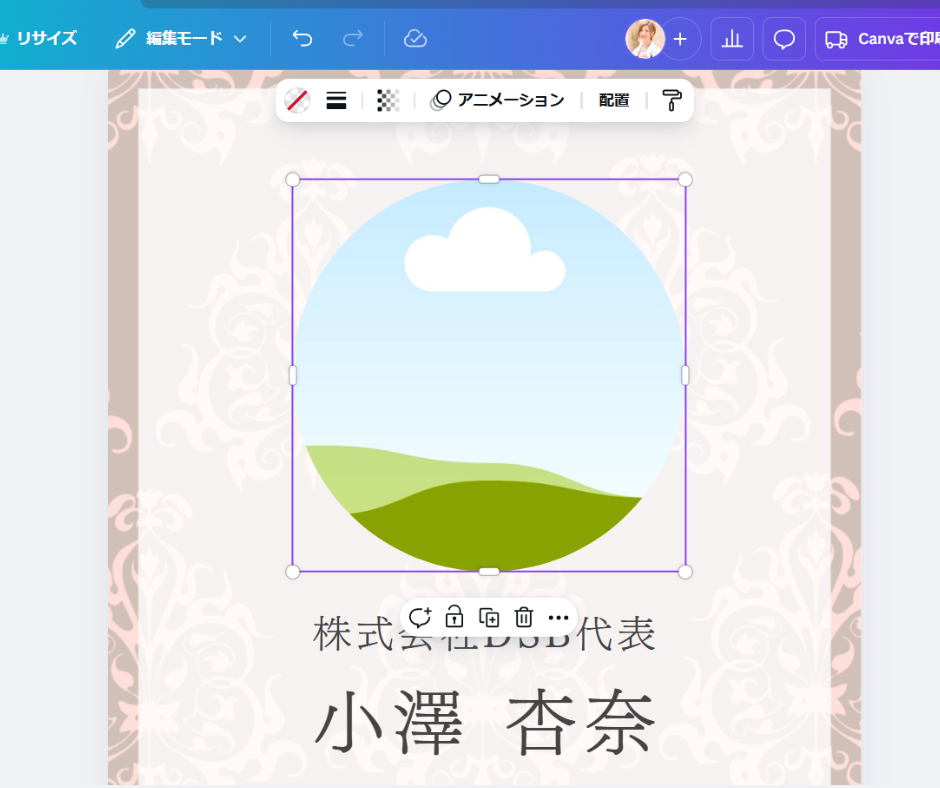Image resolution: width=940 pixels, height=788 pixels.
Task: Click the undo arrow
Action: pyautogui.click(x=302, y=39)
